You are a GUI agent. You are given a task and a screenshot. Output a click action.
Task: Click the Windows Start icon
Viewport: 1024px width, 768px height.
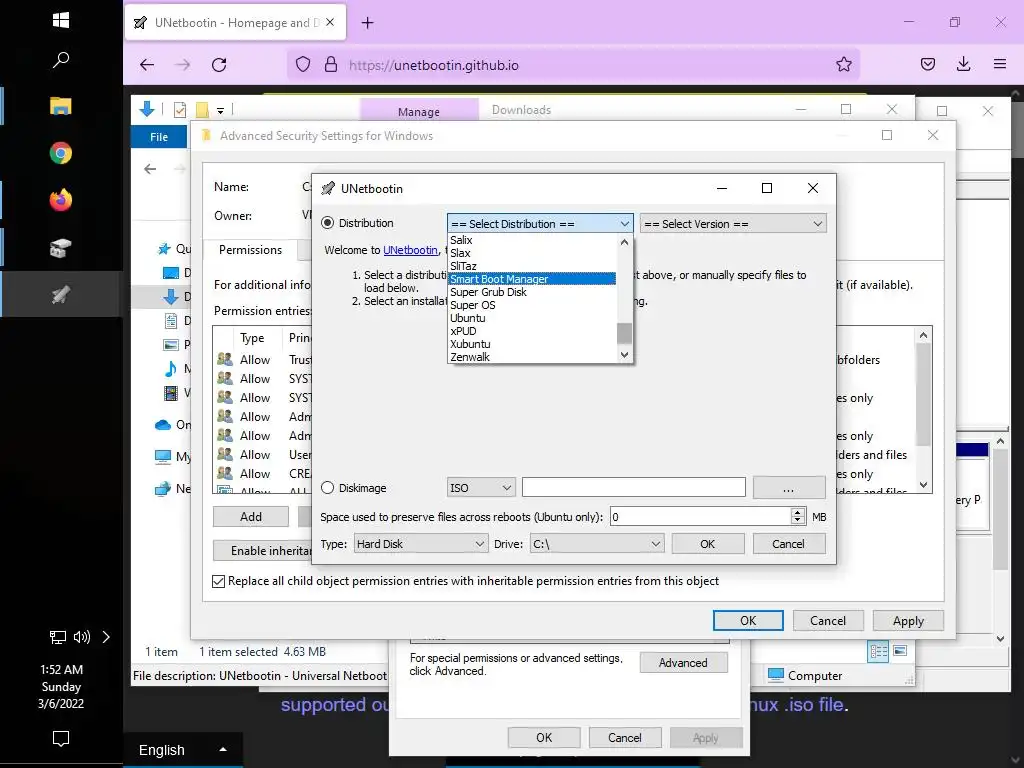[61, 20]
